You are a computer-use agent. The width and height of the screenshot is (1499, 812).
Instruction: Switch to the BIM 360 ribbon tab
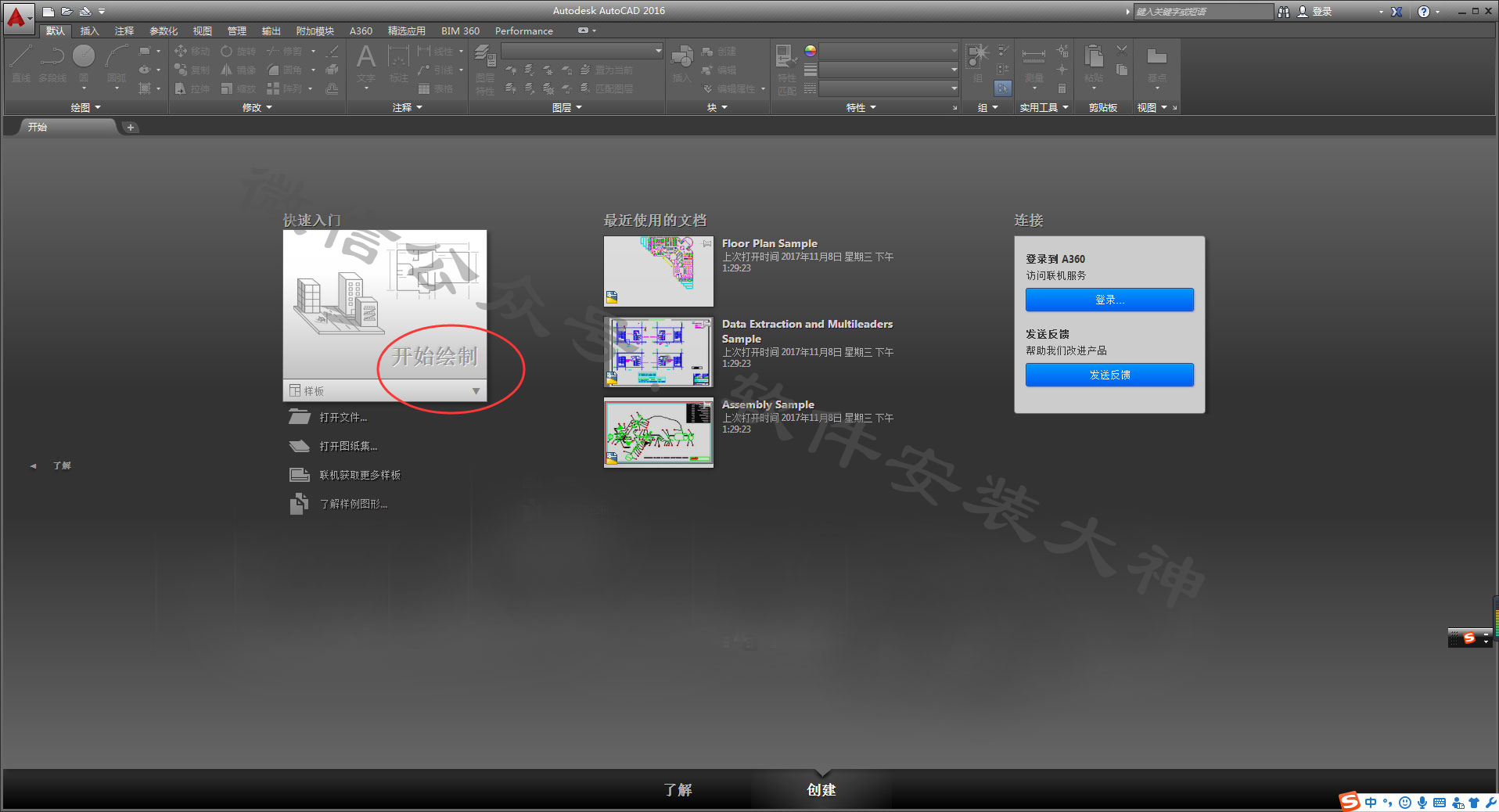tap(460, 31)
